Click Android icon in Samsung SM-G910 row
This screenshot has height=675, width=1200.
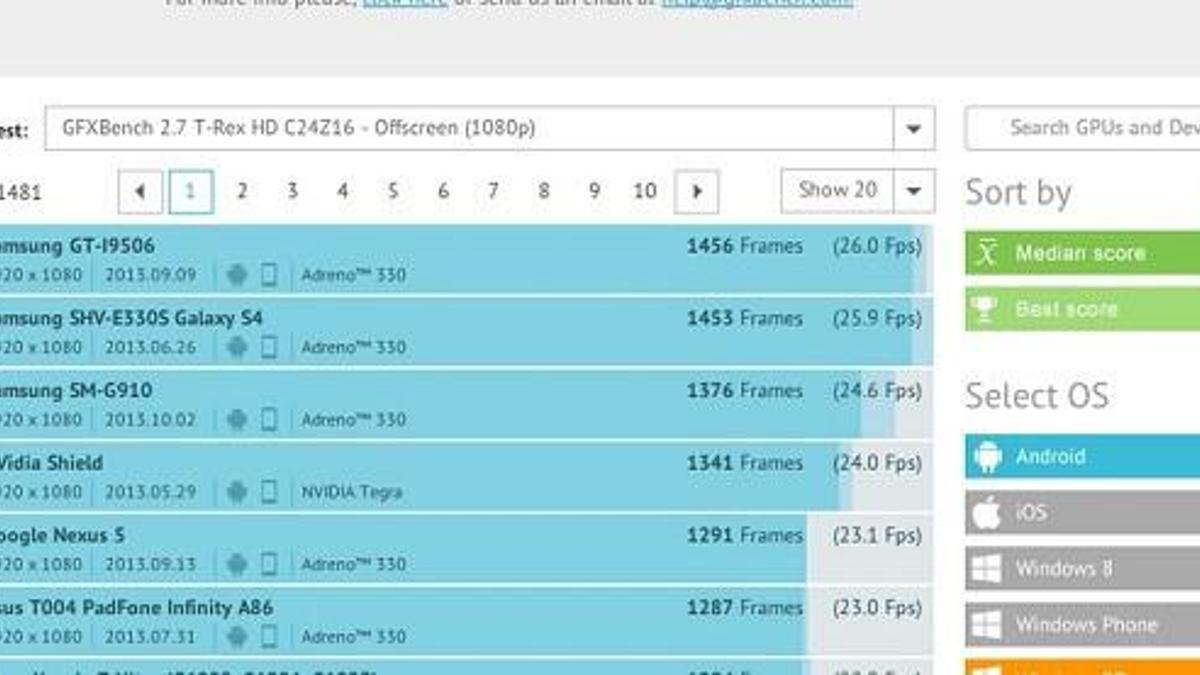tap(237, 419)
